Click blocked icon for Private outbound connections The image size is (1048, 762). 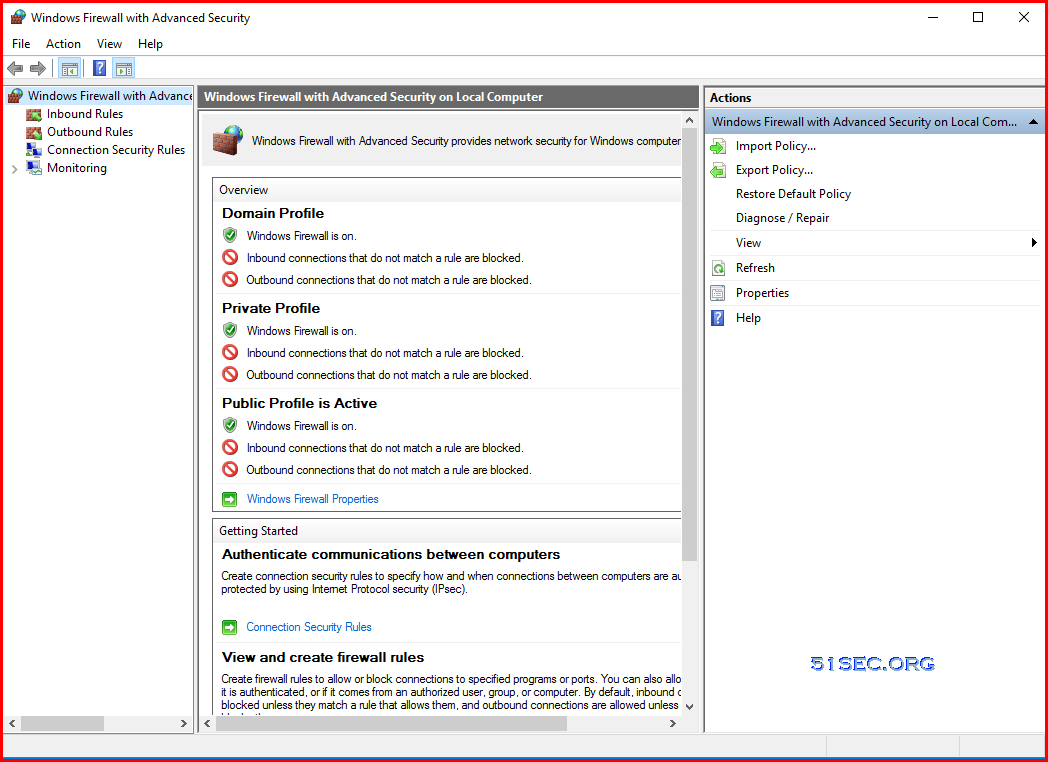point(230,374)
